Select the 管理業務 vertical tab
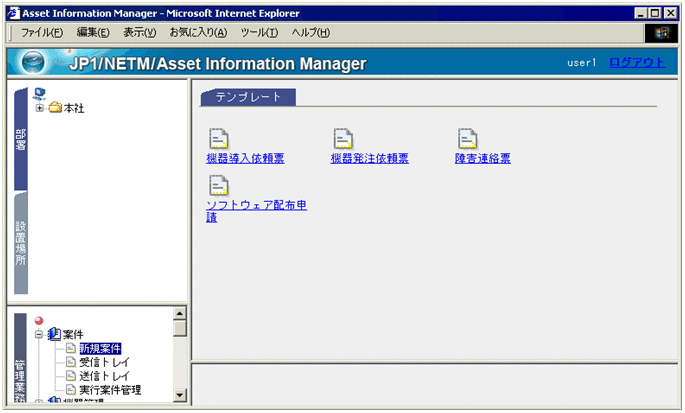 20,358
